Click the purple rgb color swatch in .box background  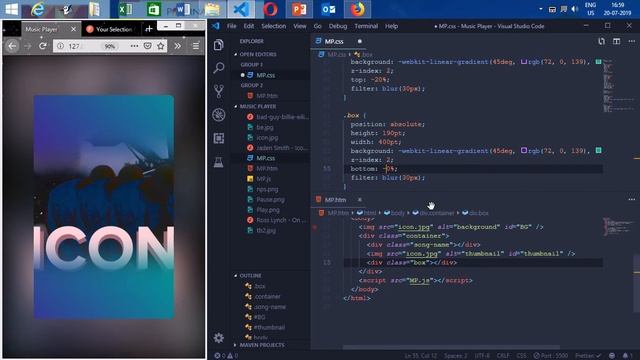click(524, 151)
